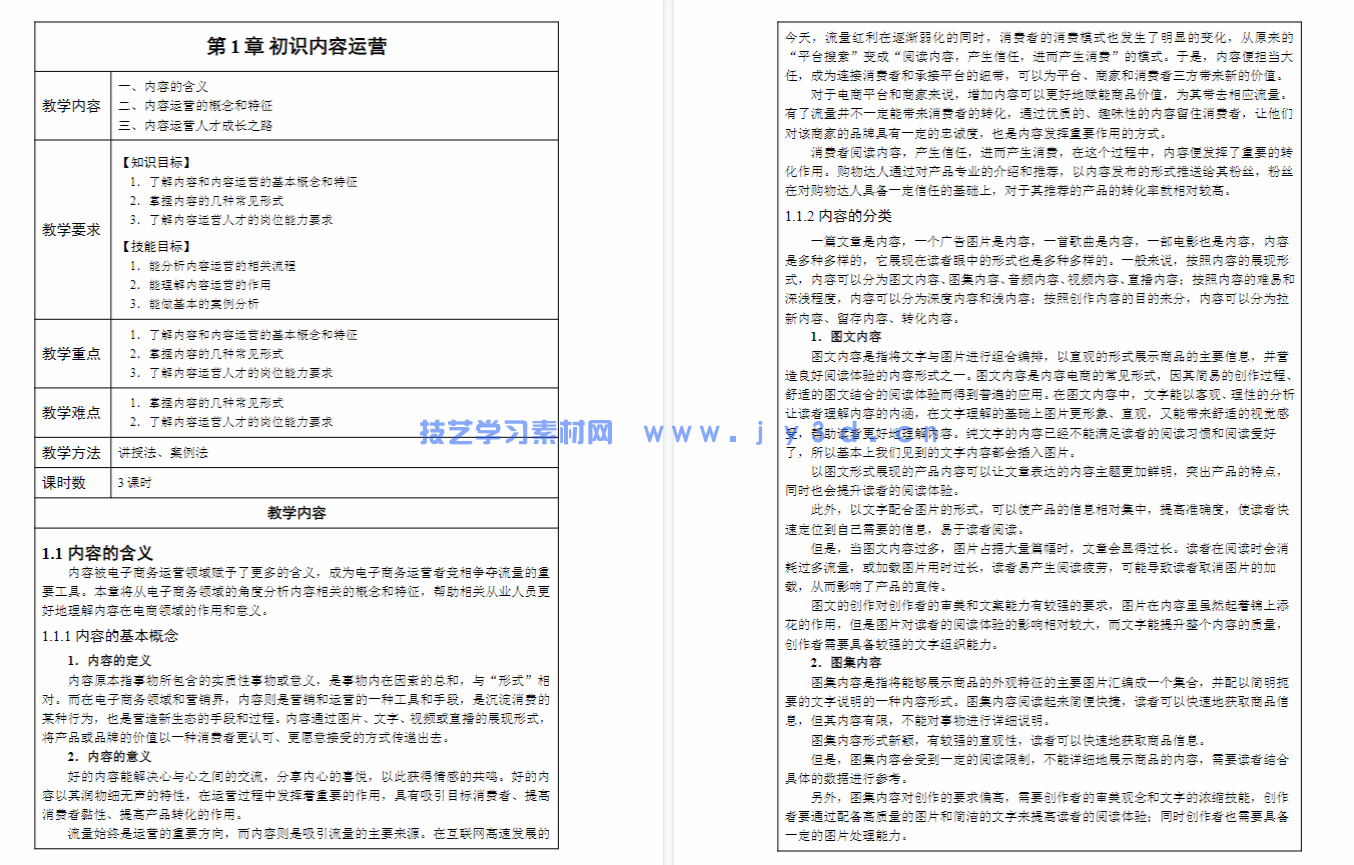Click the 教学要求 row label

(71, 229)
